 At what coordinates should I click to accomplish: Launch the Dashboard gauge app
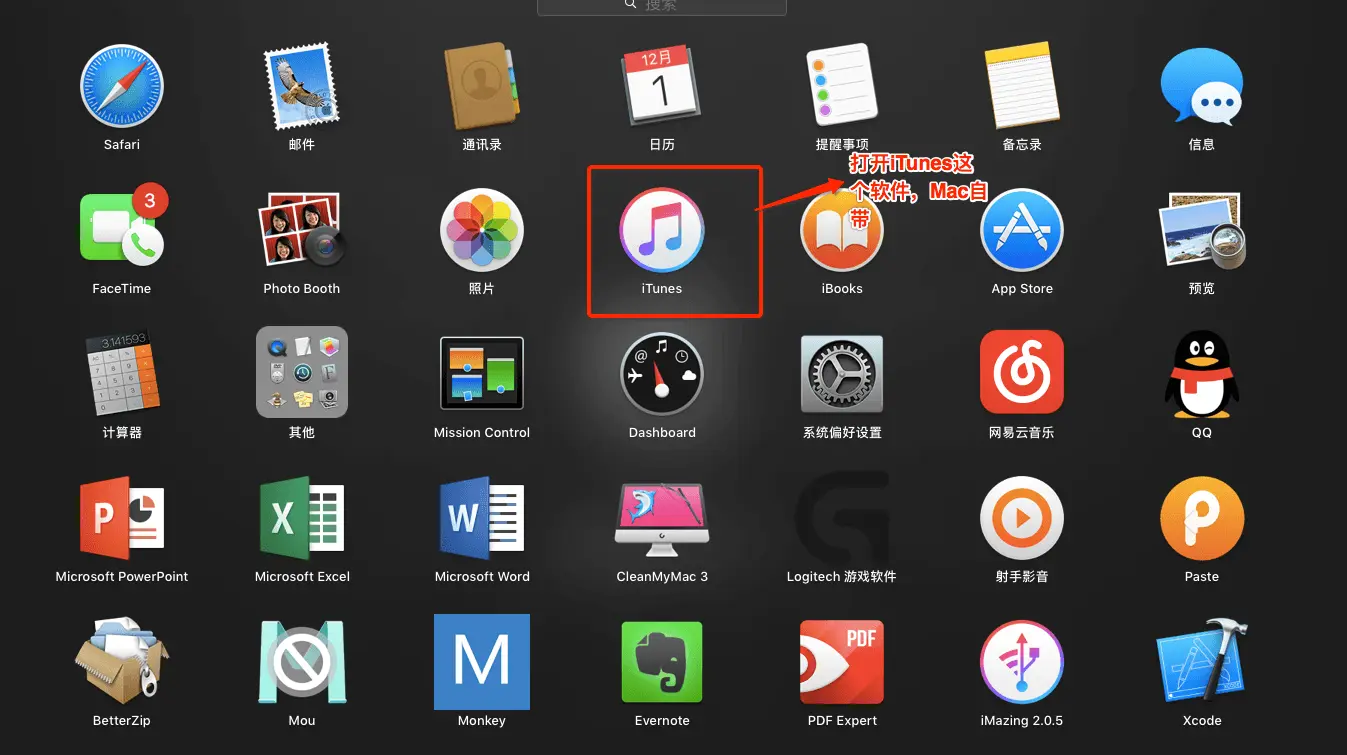click(x=662, y=374)
